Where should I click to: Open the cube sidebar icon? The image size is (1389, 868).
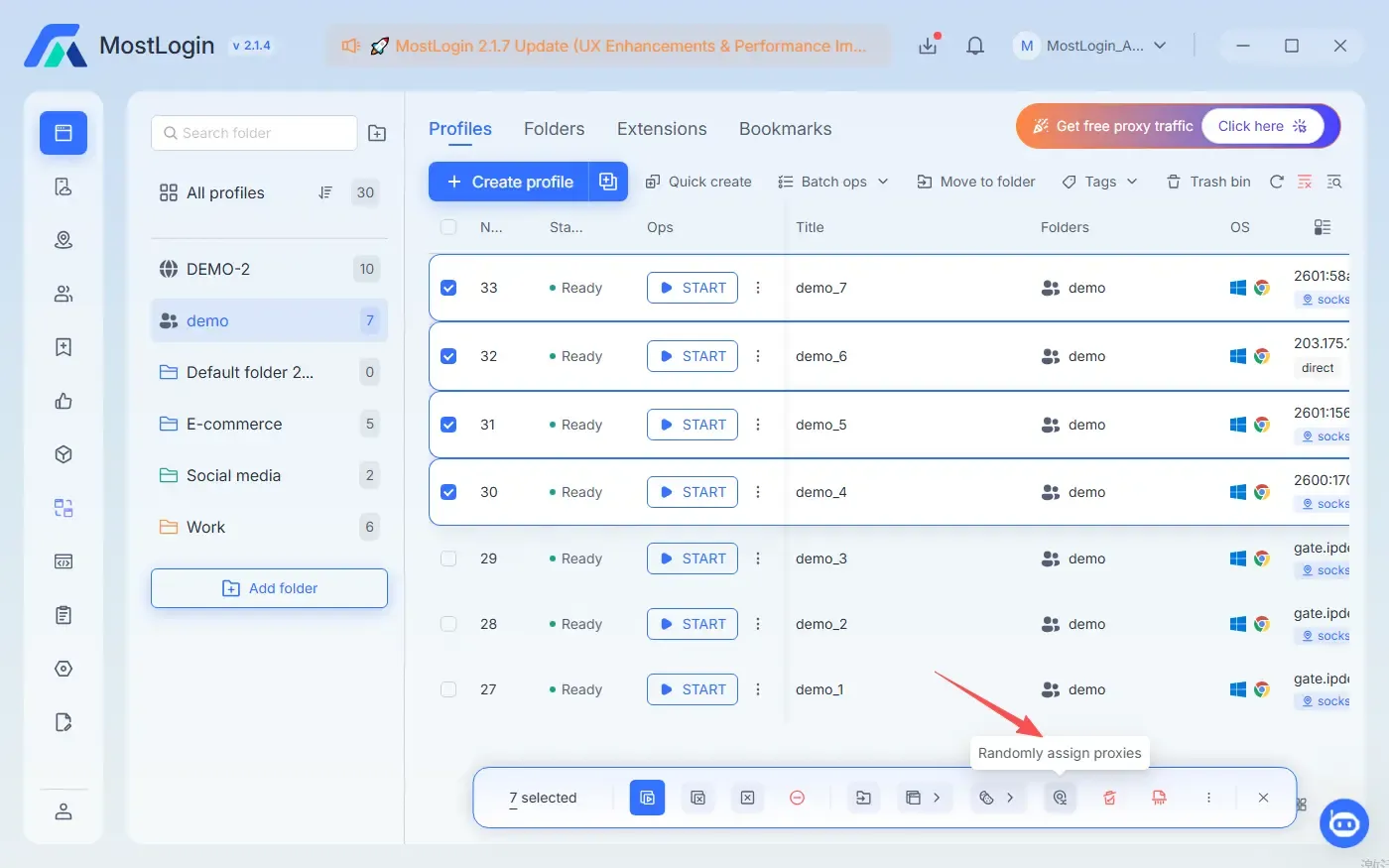click(x=63, y=454)
